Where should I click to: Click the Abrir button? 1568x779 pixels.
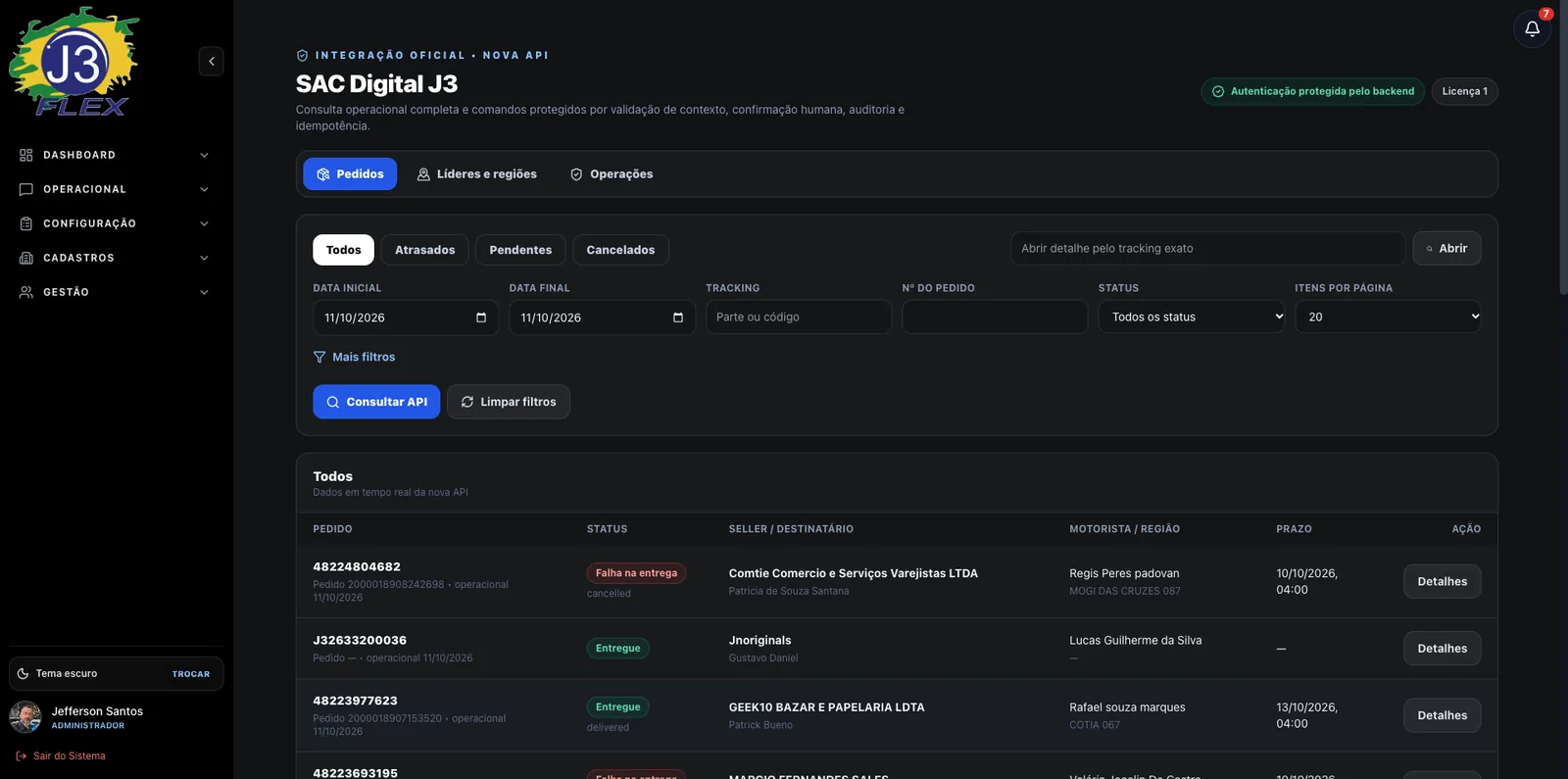1446,248
